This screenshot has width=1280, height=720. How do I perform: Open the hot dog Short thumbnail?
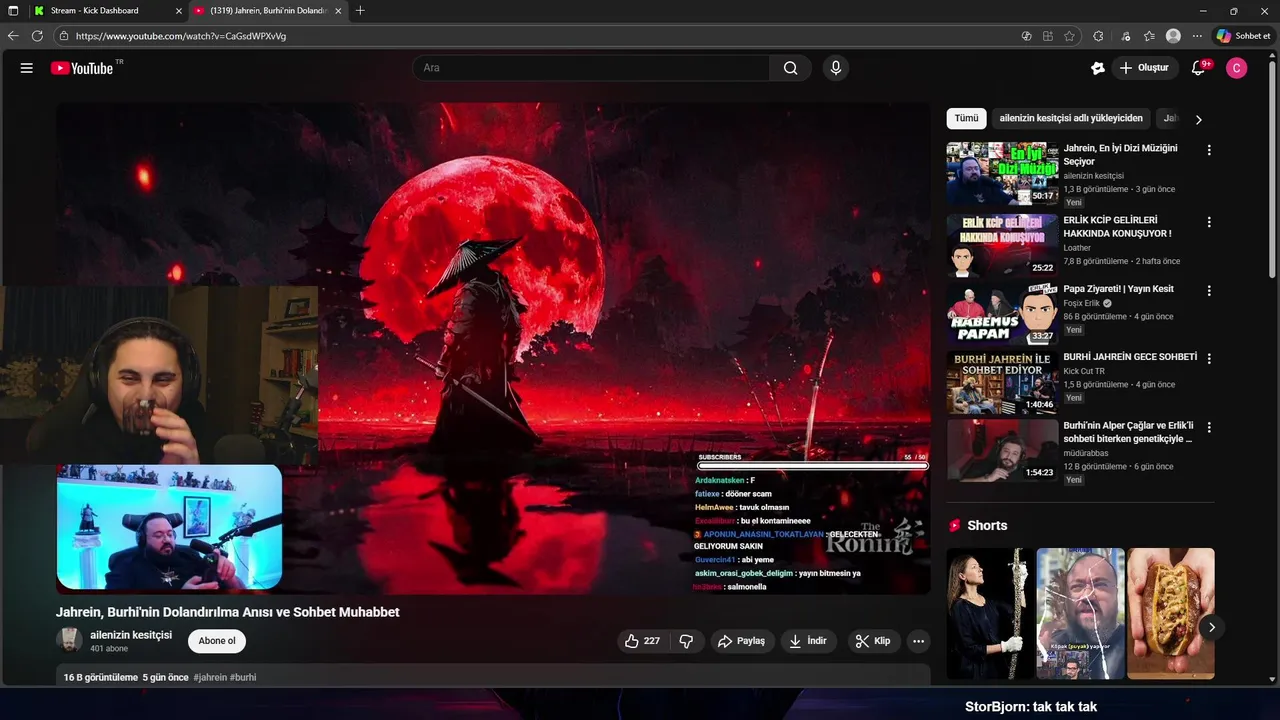(1170, 613)
